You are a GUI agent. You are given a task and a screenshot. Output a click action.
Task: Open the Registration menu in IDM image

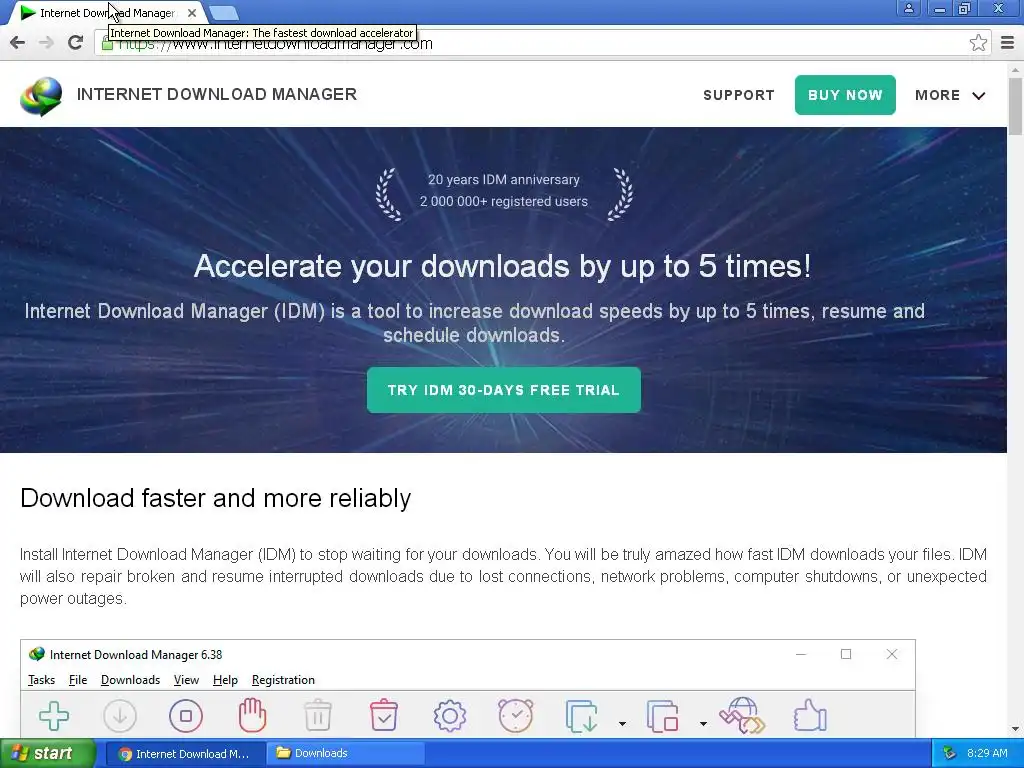pyautogui.click(x=283, y=680)
